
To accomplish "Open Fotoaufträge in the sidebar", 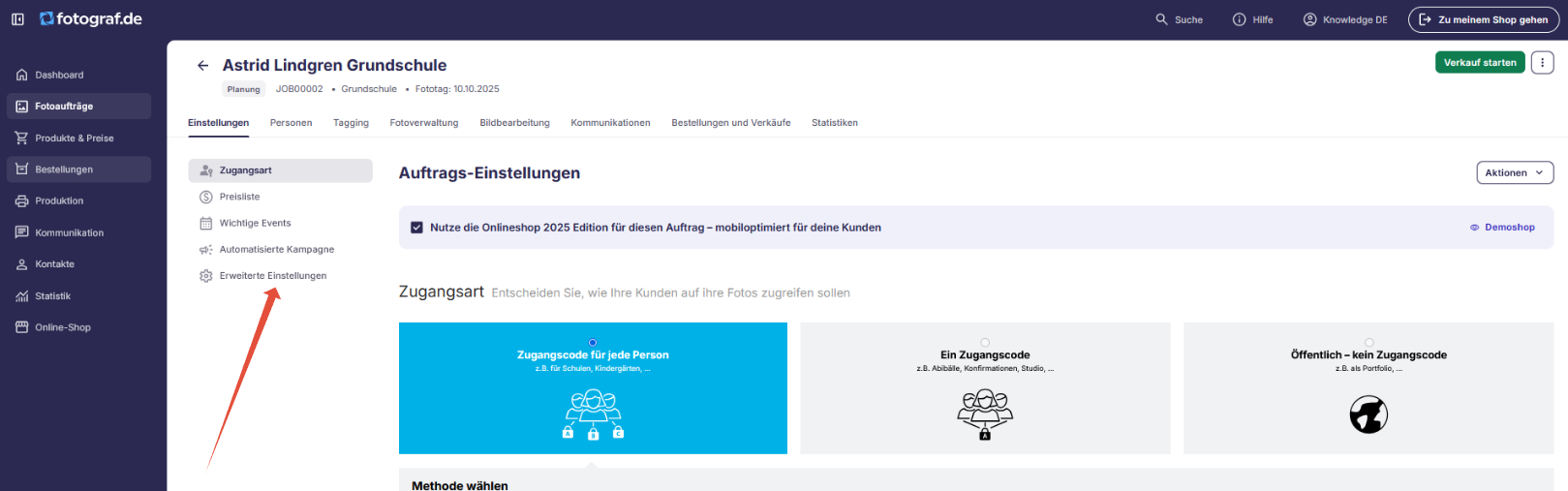I will [78, 107].
